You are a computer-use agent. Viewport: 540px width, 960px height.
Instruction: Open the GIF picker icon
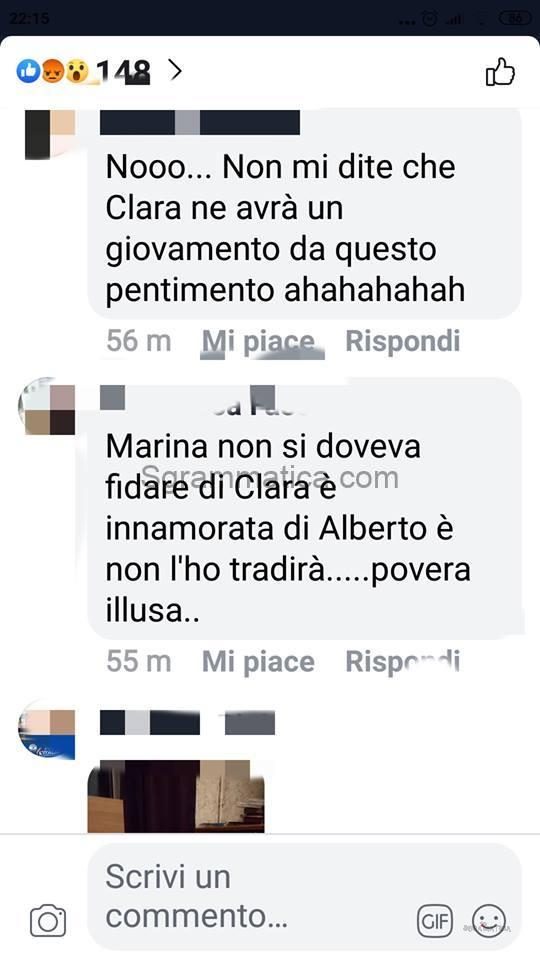coord(435,920)
